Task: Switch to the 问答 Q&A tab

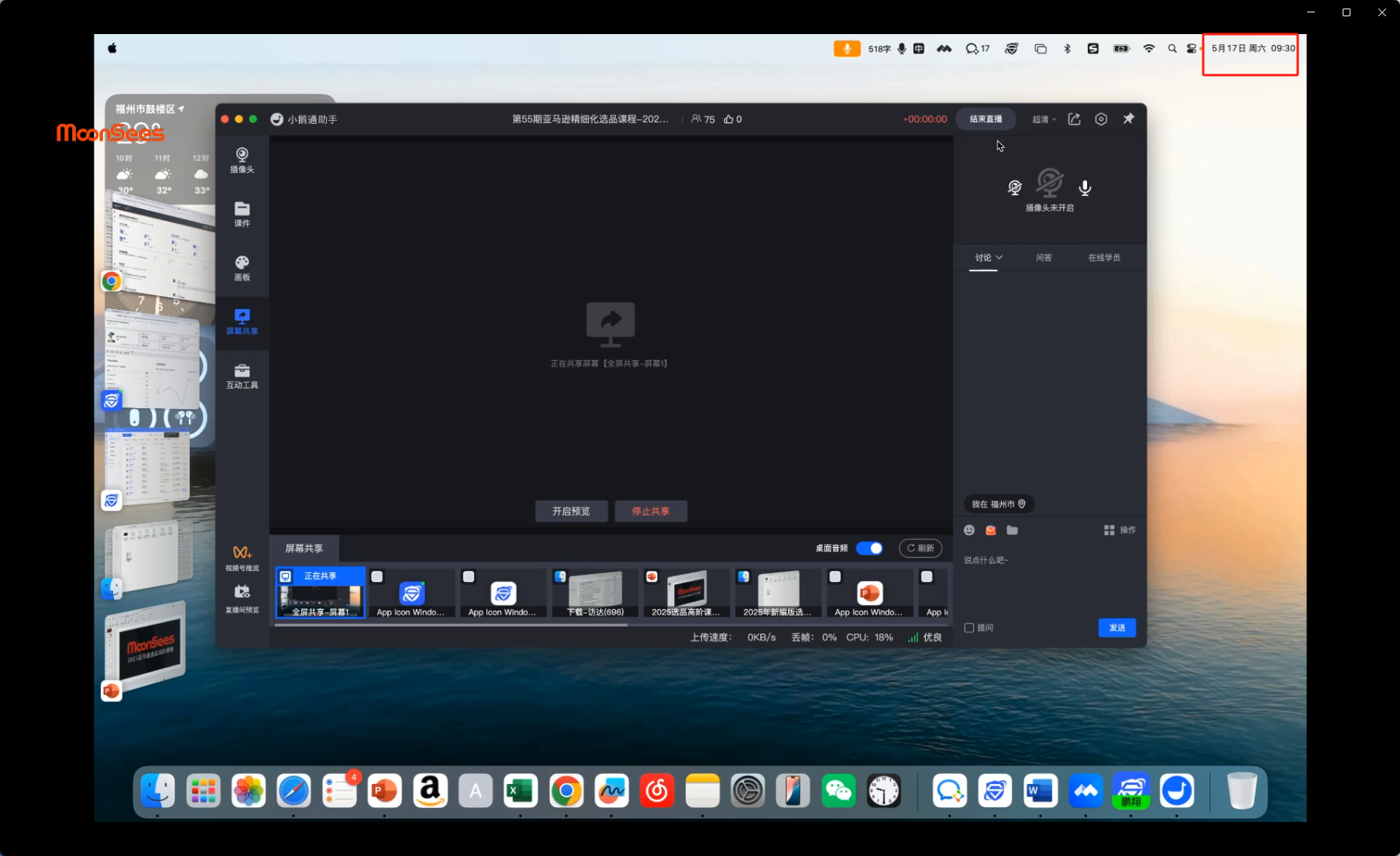Action: click(x=1044, y=257)
